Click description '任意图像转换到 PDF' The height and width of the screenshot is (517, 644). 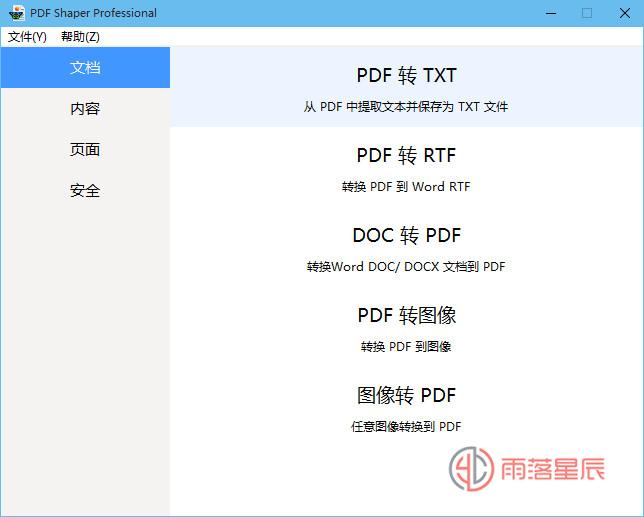(x=406, y=427)
